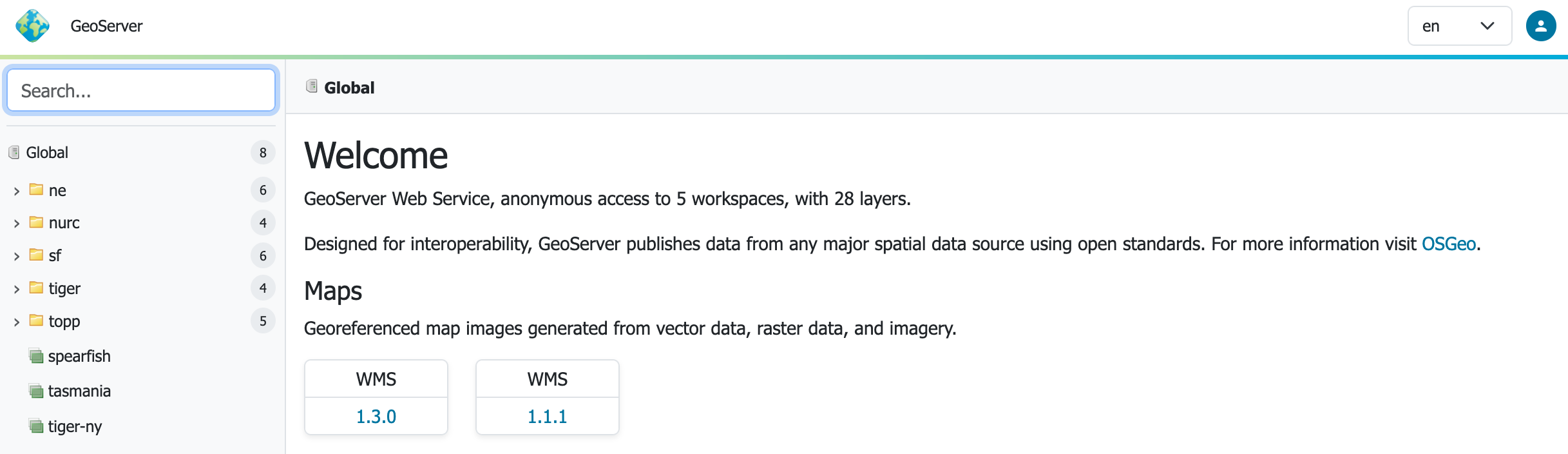Expand the sf workspace chevron

tap(17, 256)
